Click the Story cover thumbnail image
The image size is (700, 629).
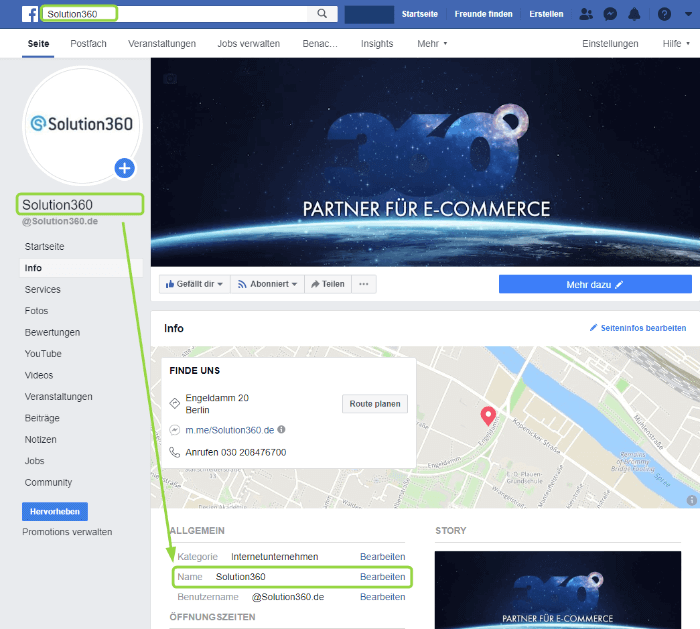(558, 590)
